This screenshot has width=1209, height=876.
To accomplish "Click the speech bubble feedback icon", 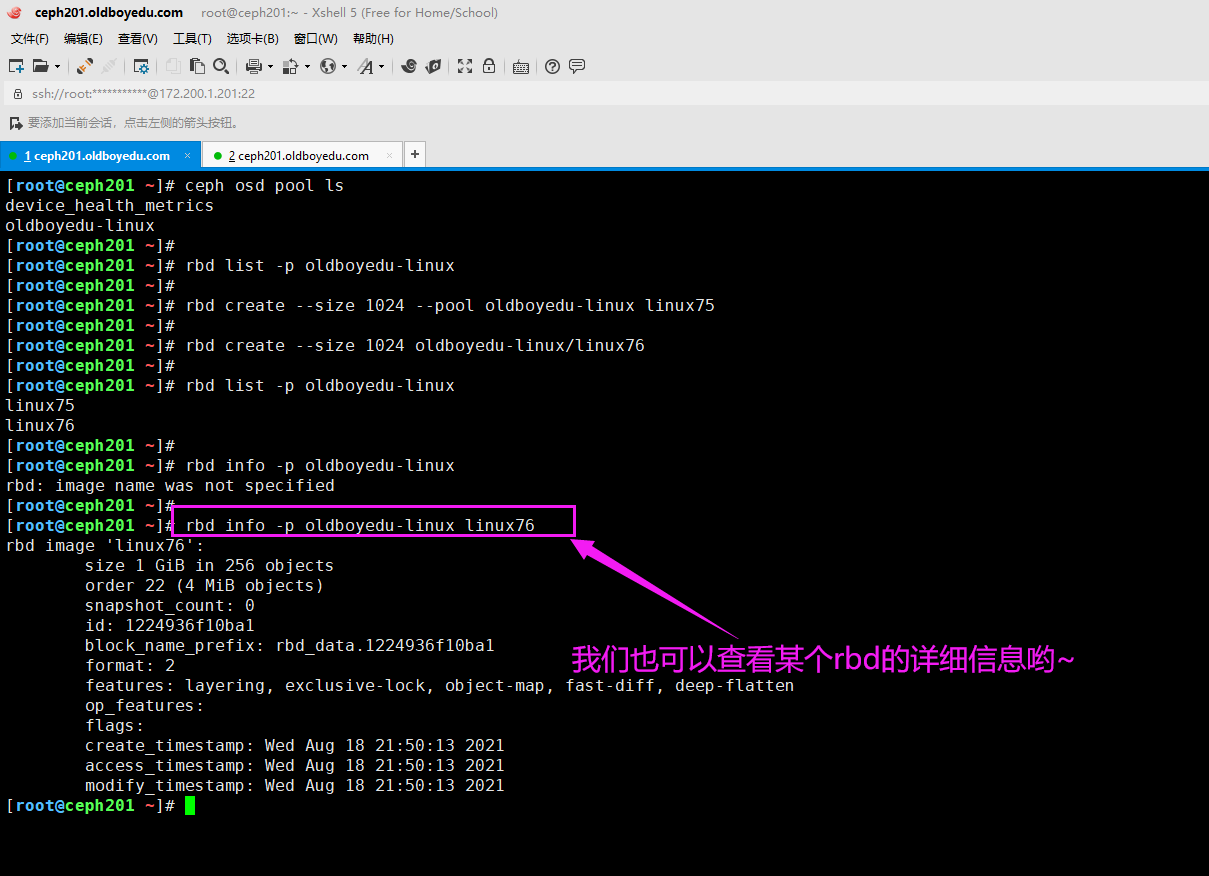I will pos(577,67).
